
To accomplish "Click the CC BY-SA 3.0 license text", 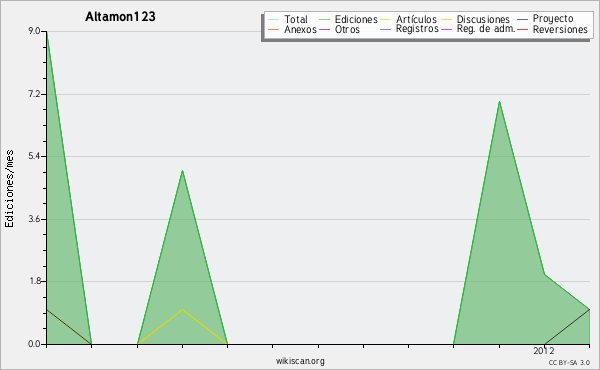I will [569, 362].
